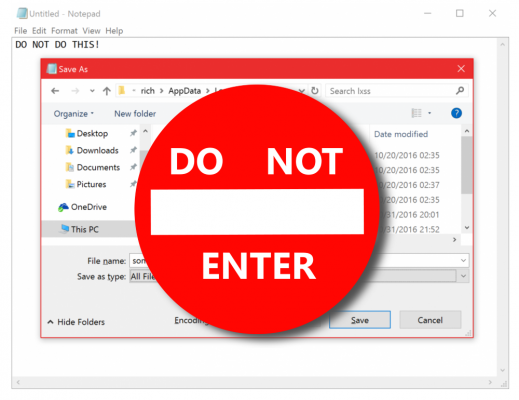Click the search magnifier icon
The height and width of the screenshot is (400, 519).
[460, 90]
